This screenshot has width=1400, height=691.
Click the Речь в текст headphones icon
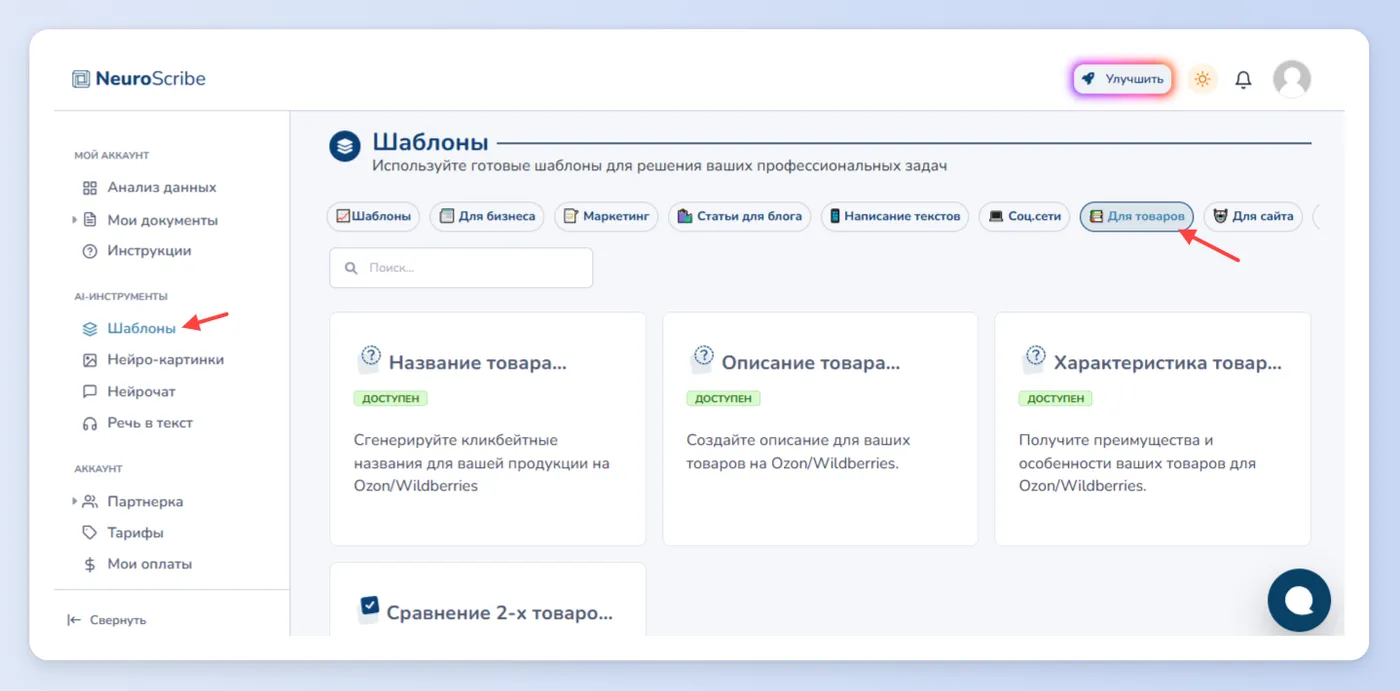click(90, 423)
